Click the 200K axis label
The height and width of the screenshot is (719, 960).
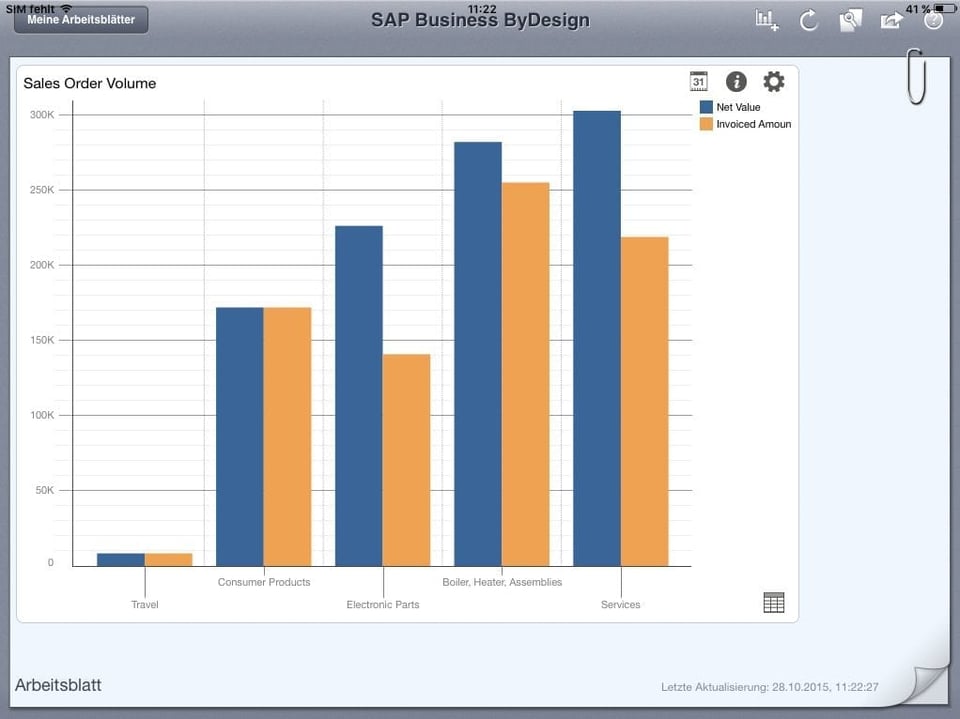point(42,265)
